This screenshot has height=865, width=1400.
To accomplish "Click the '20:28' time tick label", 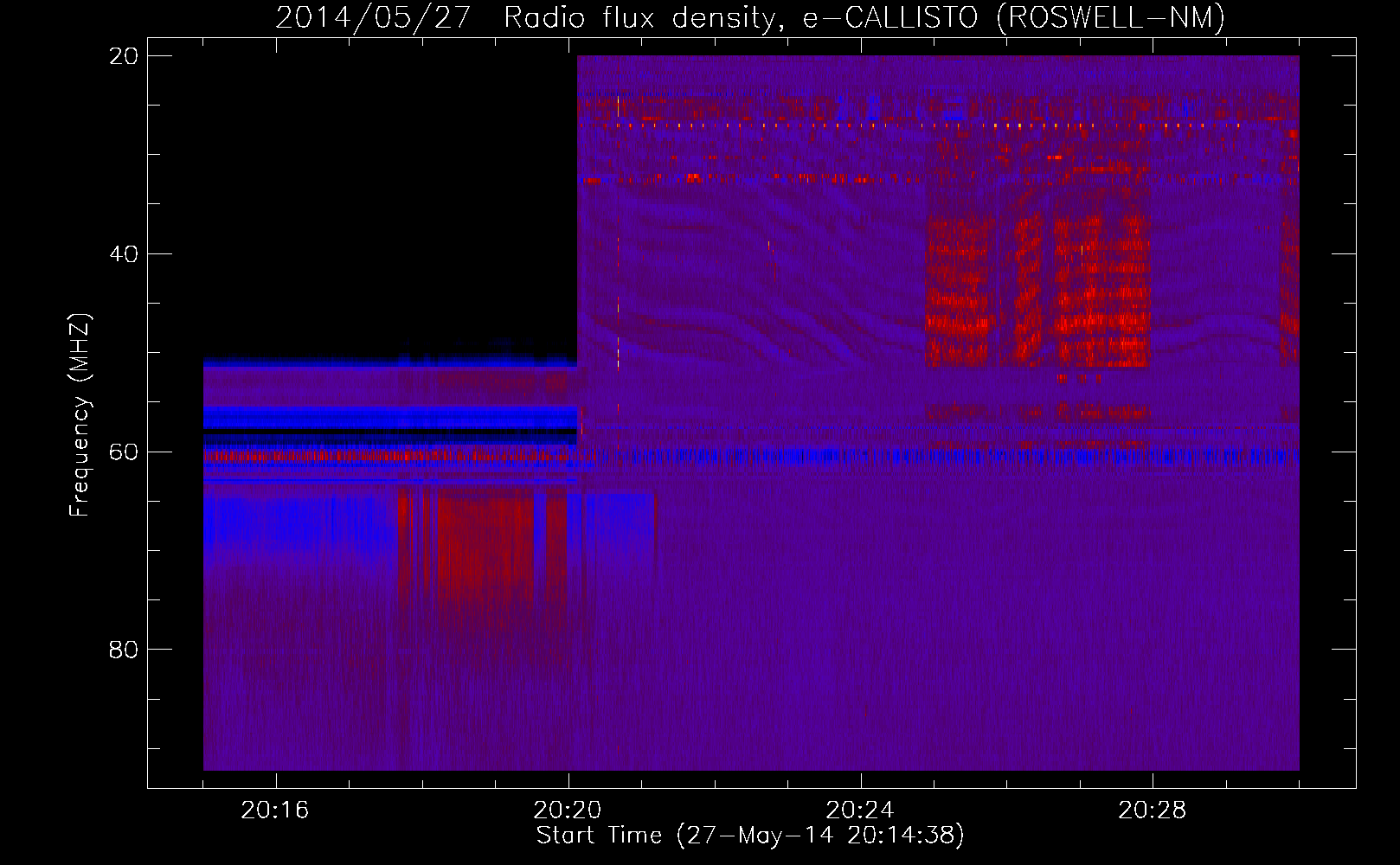I will point(1153,811).
